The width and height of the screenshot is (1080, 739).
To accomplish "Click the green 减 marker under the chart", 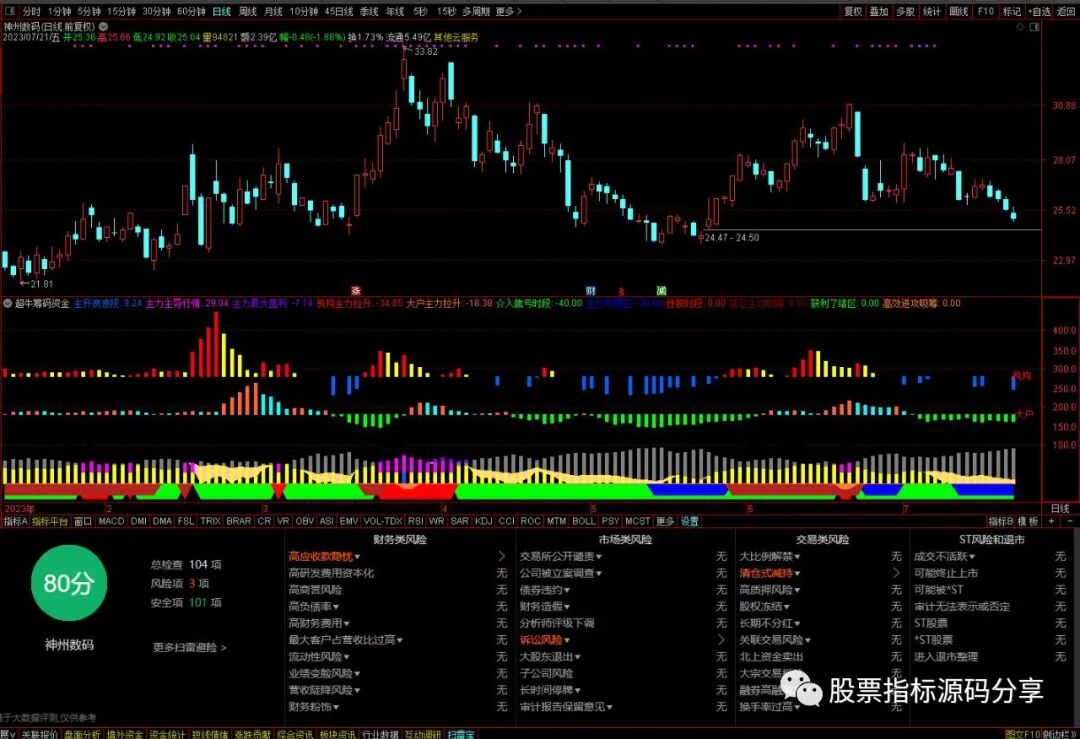I will coord(661,291).
